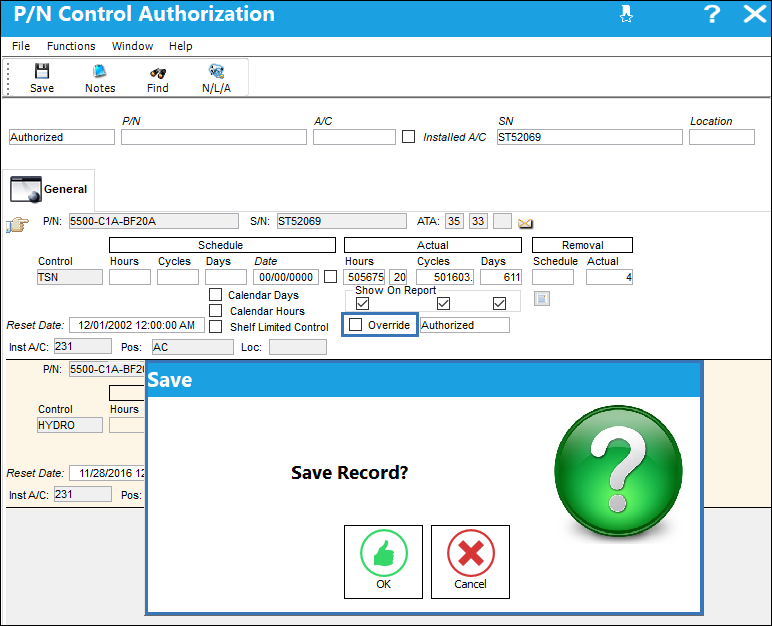
Task: Click the Removal Actual field showing 4
Action: point(609,277)
